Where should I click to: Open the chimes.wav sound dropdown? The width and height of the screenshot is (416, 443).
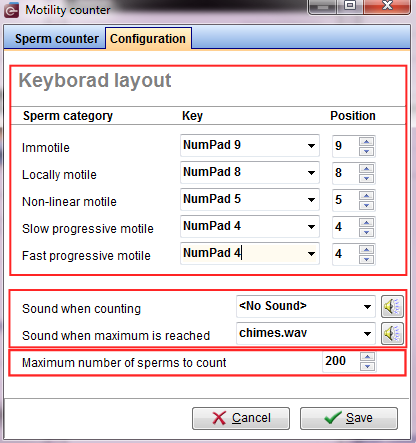367,334
